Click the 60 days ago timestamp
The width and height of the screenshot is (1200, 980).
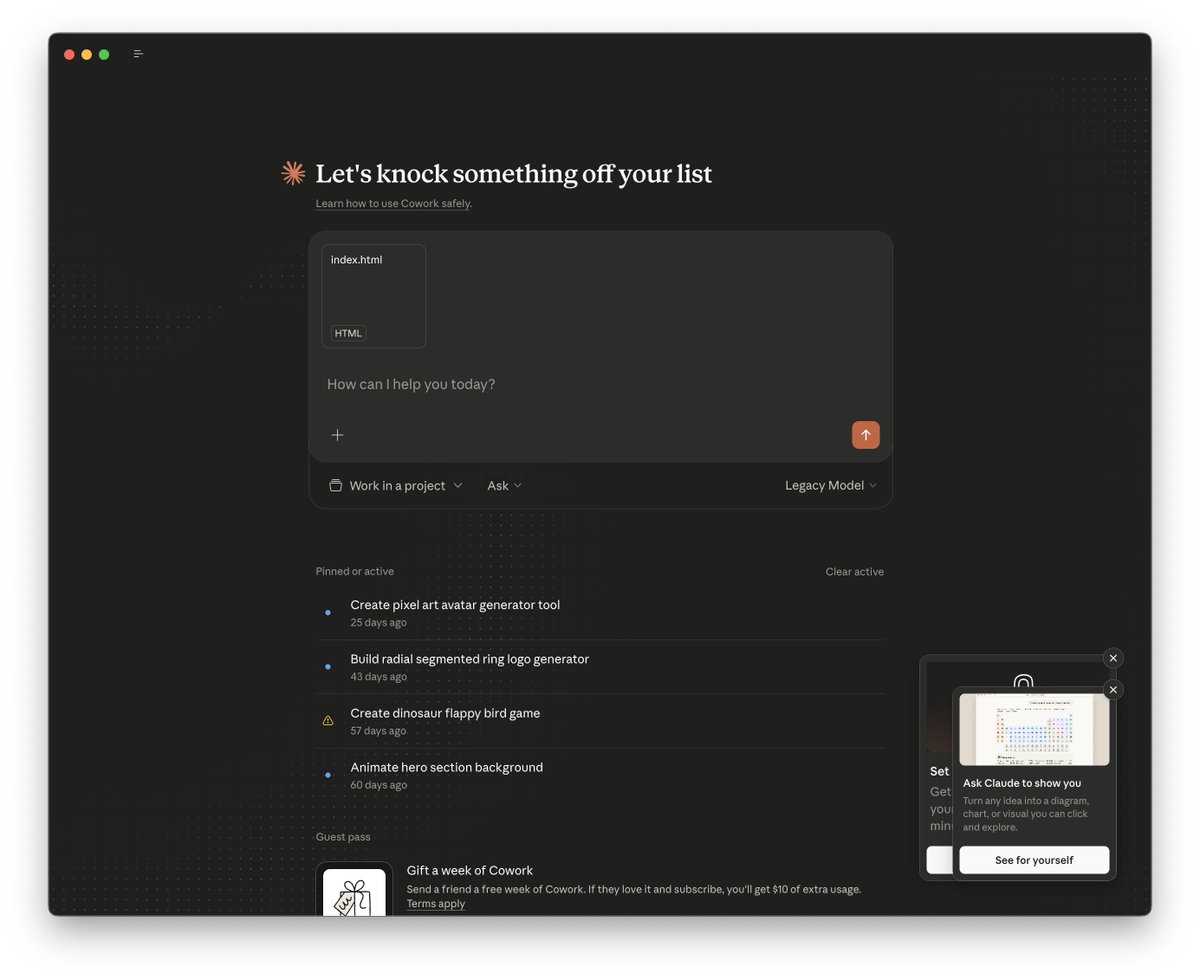pyautogui.click(x=378, y=785)
